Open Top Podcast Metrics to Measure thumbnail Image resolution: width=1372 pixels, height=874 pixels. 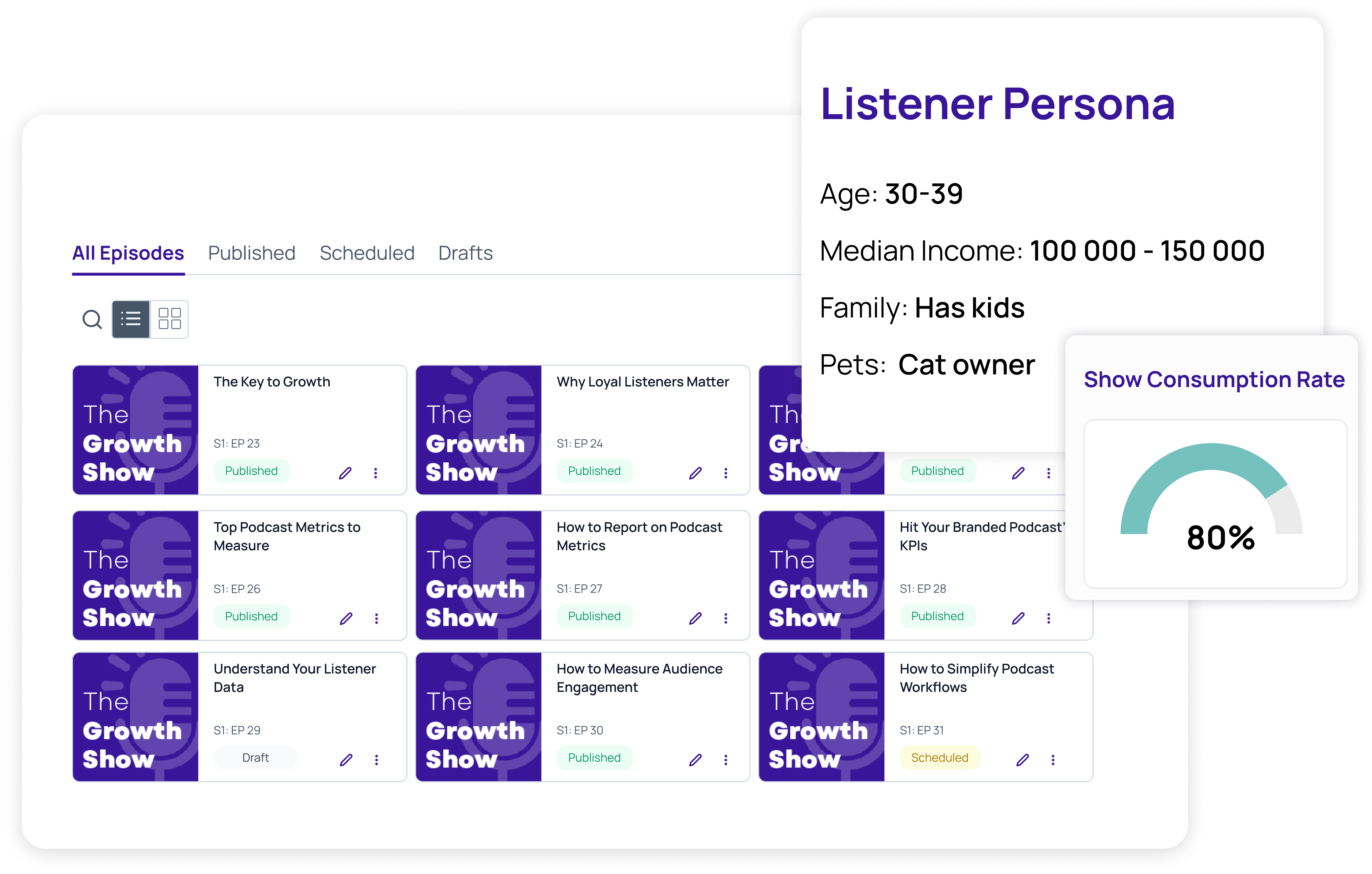136,575
